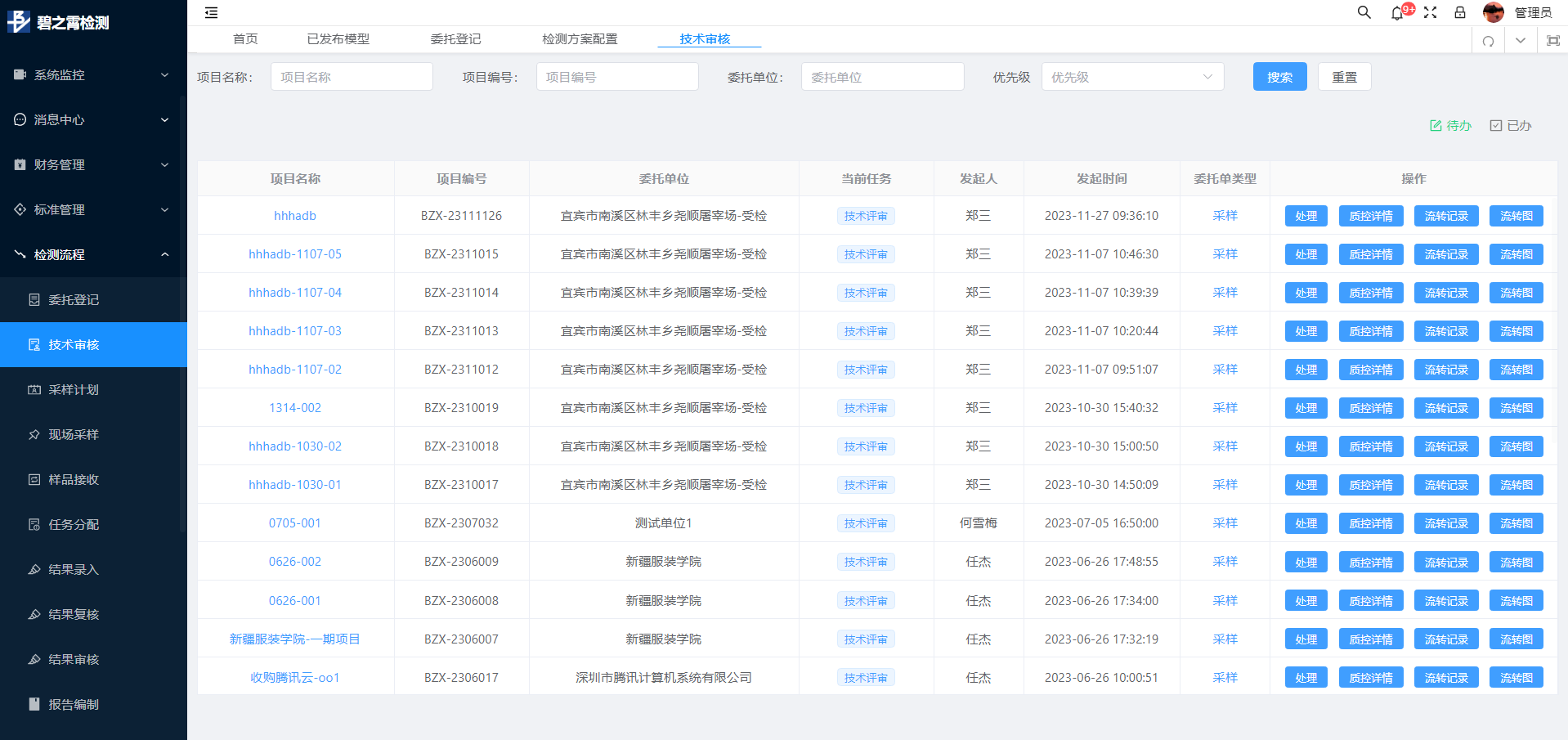Select cell 何雪梅 initiator

point(979,523)
